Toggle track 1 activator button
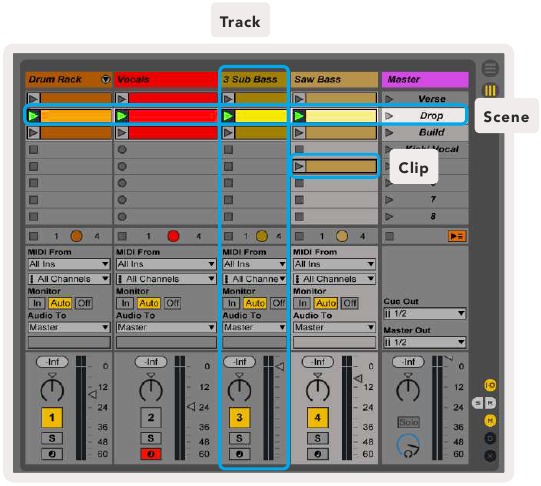The width and height of the screenshot is (541, 486). click(x=52, y=418)
